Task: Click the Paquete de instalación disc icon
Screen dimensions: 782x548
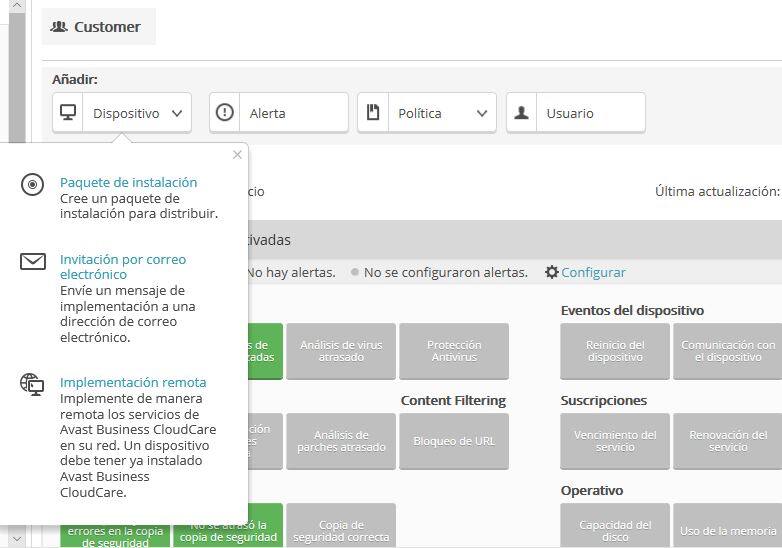Action: pos(33,184)
